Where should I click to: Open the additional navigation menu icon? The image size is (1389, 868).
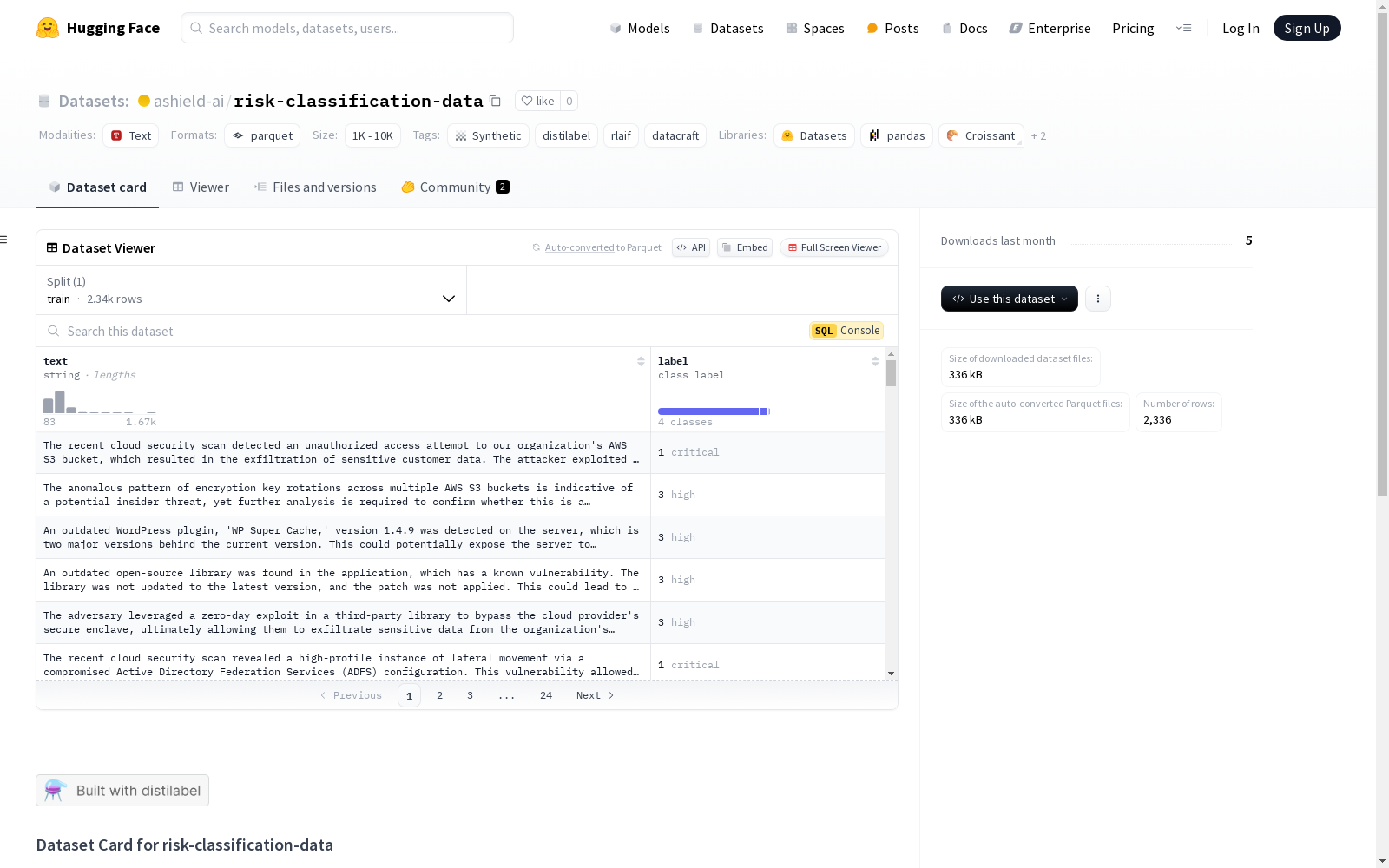pos(1183,28)
